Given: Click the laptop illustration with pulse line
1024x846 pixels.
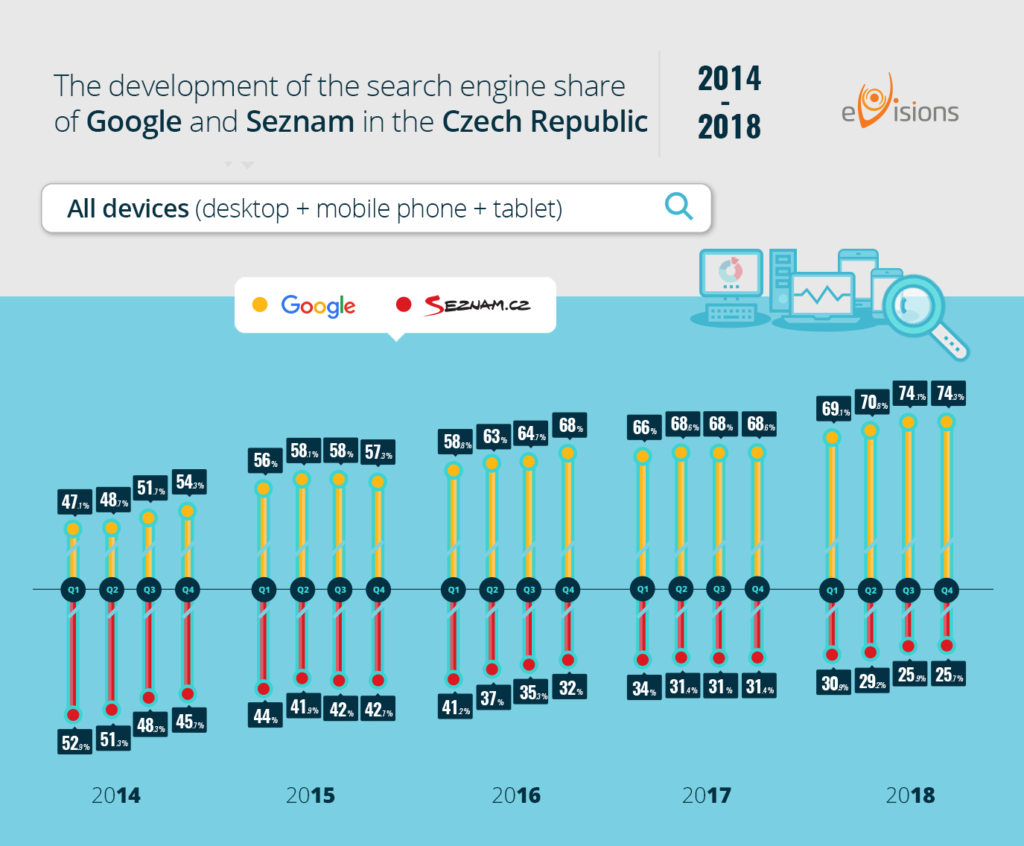Looking at the screenshot, I should point(822,299).
